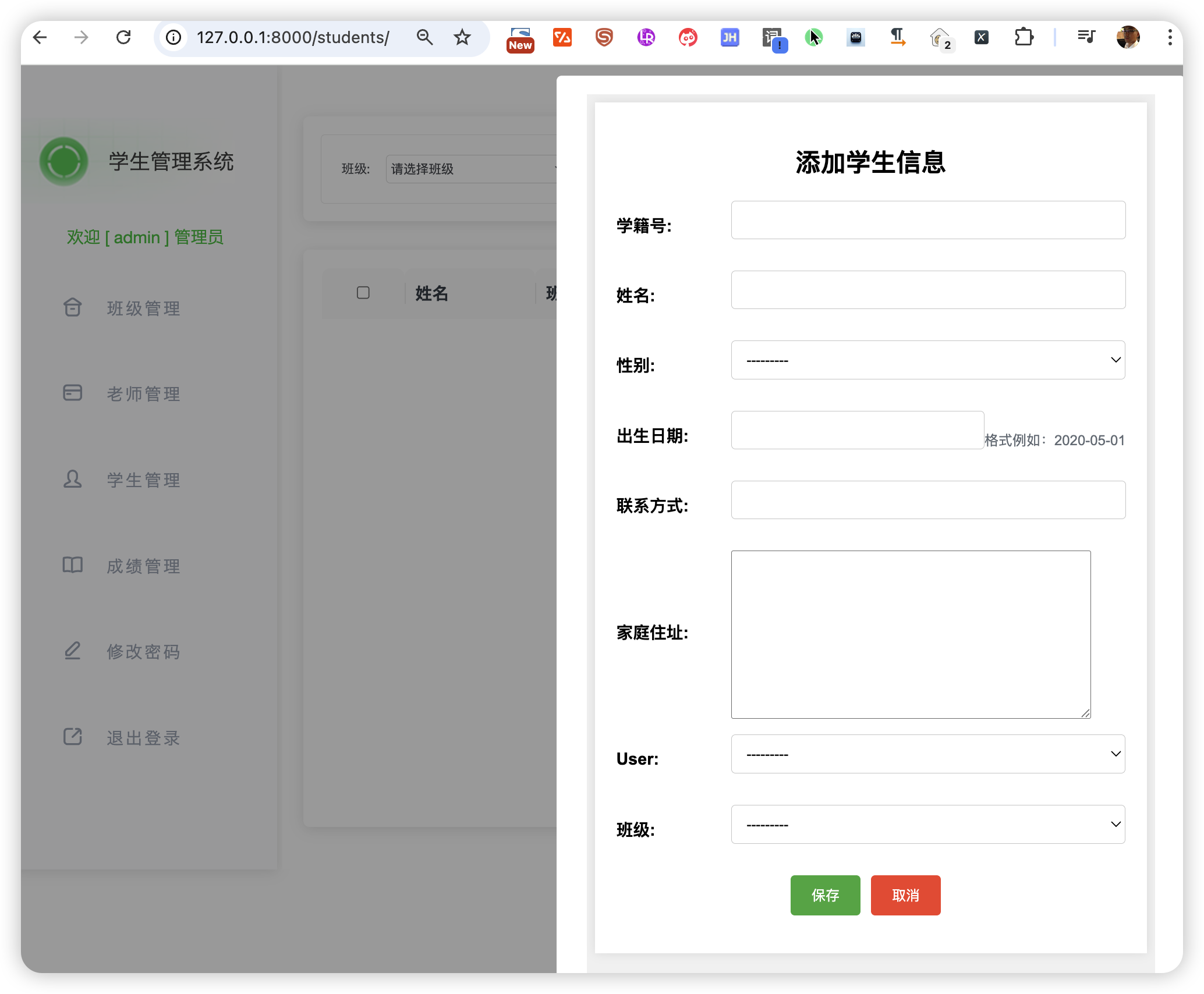1204x994 pixels.
Task: Open the User dropdown in the form
Action: pos(928,754)
